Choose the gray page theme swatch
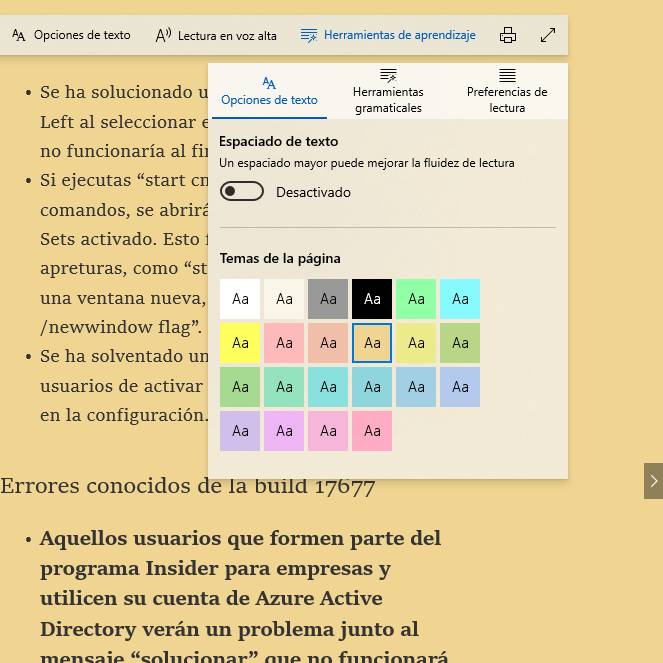Image resolution: width=663 pixels, height=663 pixels. pyautogui.click(x=328, y=299)
